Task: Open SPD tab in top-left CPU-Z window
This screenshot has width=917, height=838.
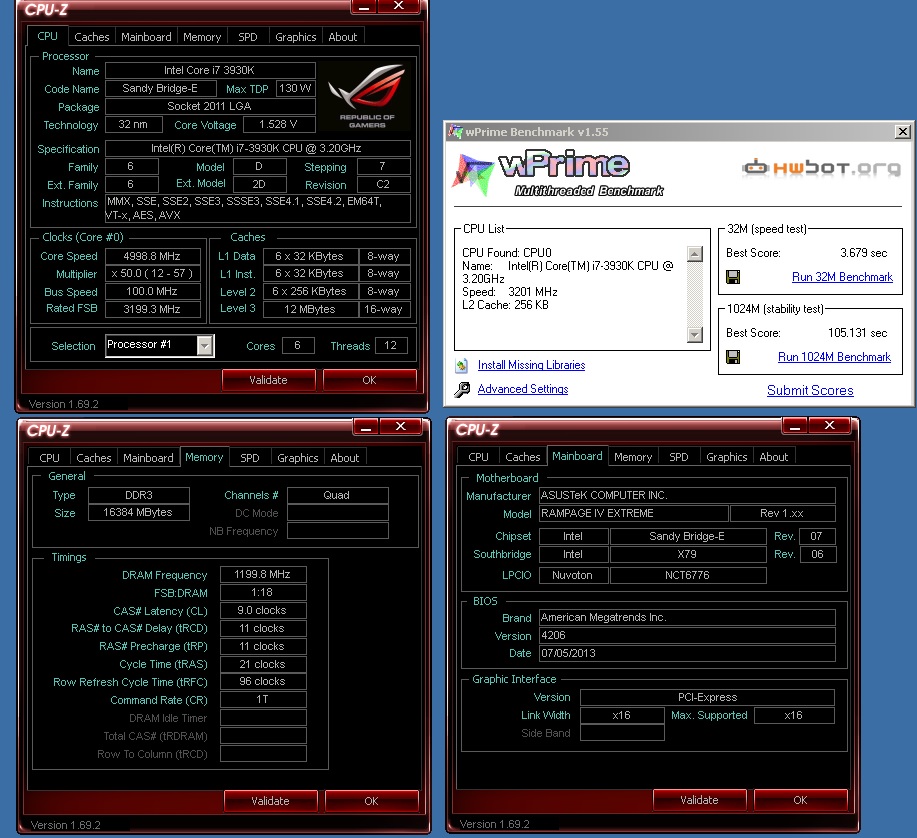Action: point(248,37)
